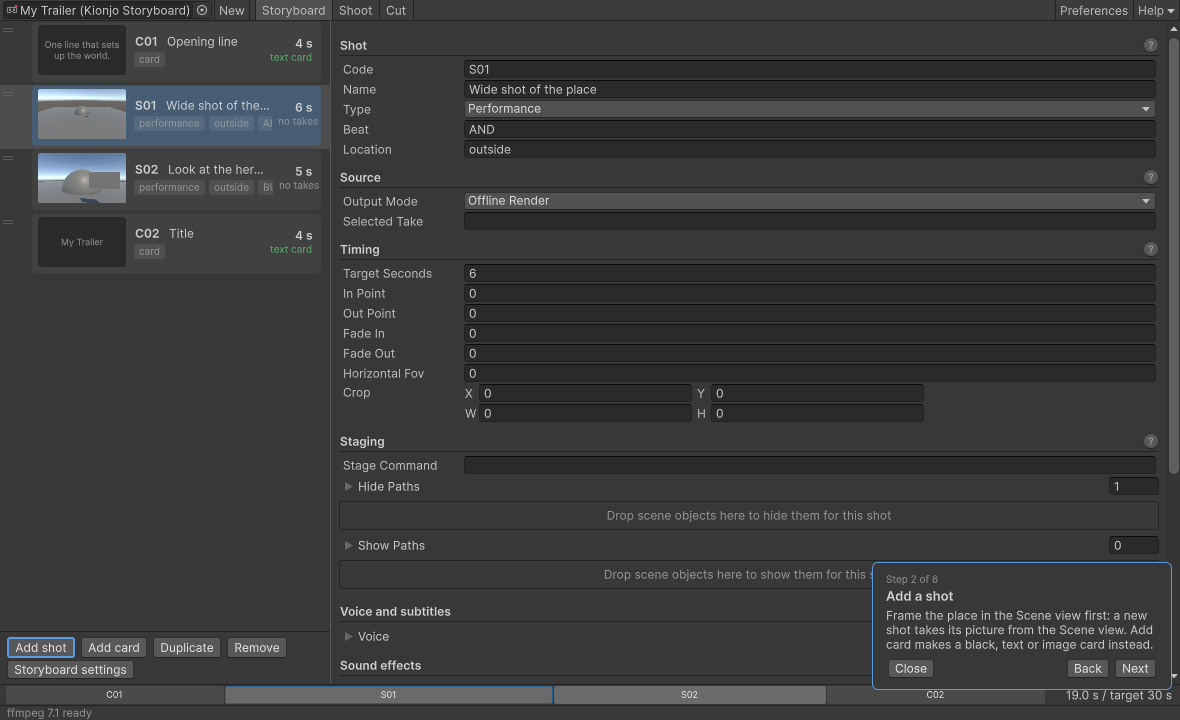Open help for the Timing section
The width and height of the screenshot is (1180, 720).
(x=1150, y=249)
